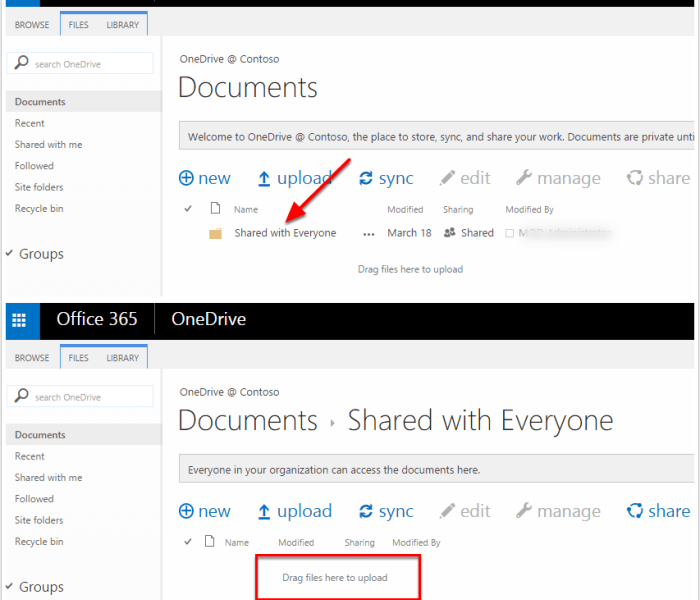
Task: Toggle select-all checkmark in upper document list
Action: point(188,208)
